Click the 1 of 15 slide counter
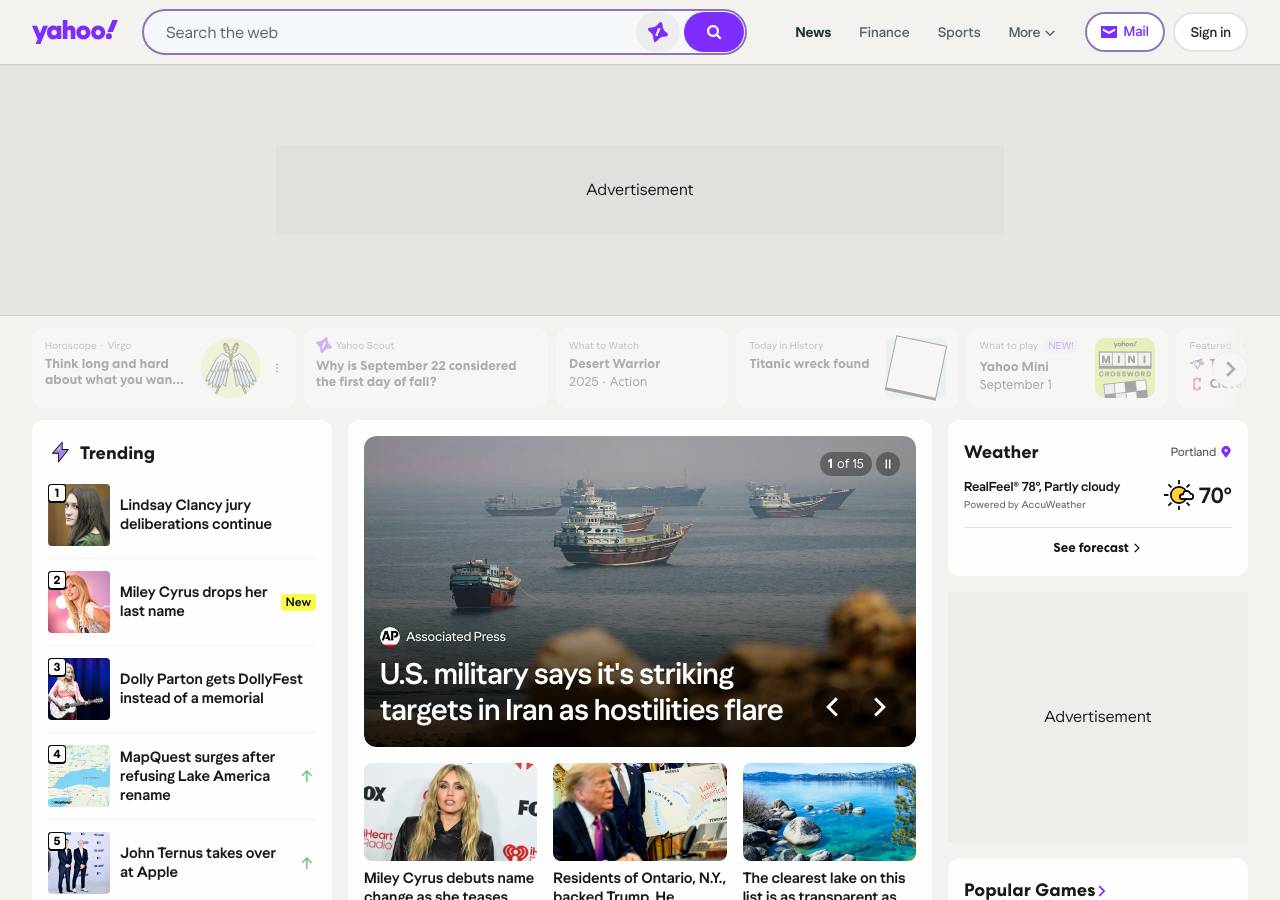This screenshot has height=900, width=1280. (845, 464)
